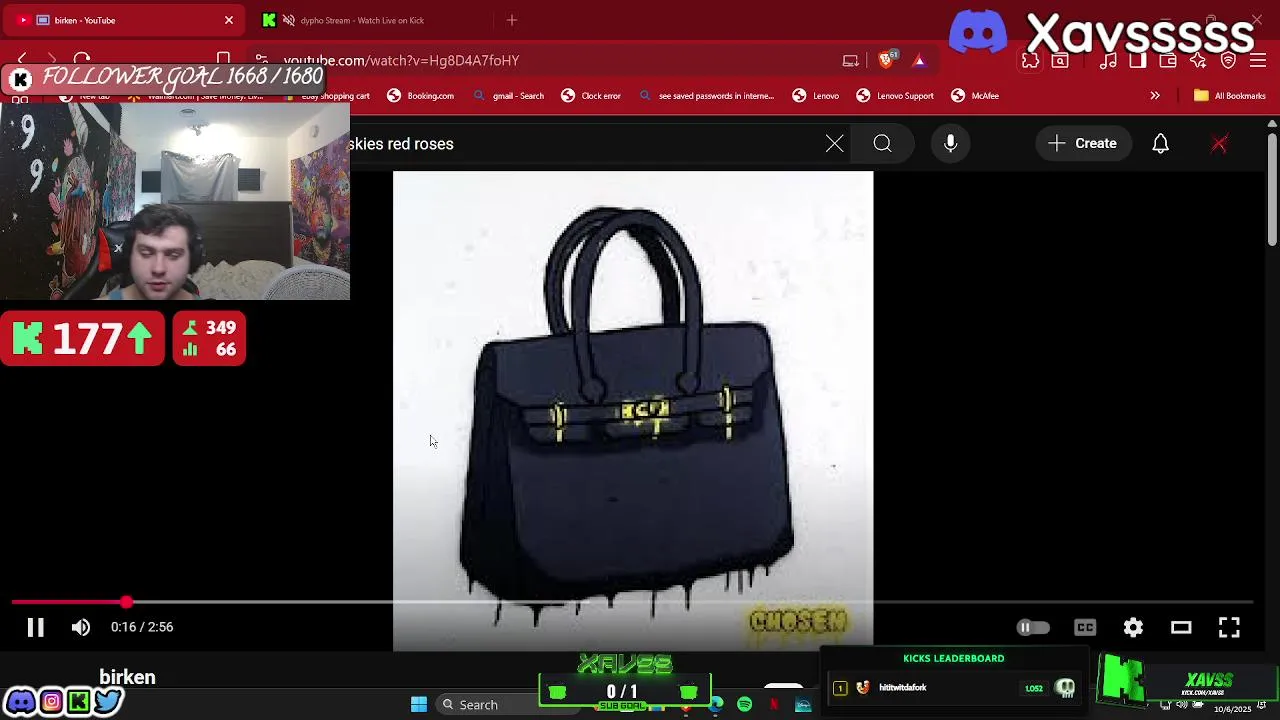Open Spotify from the taskbar

click(x=744, y=705)
